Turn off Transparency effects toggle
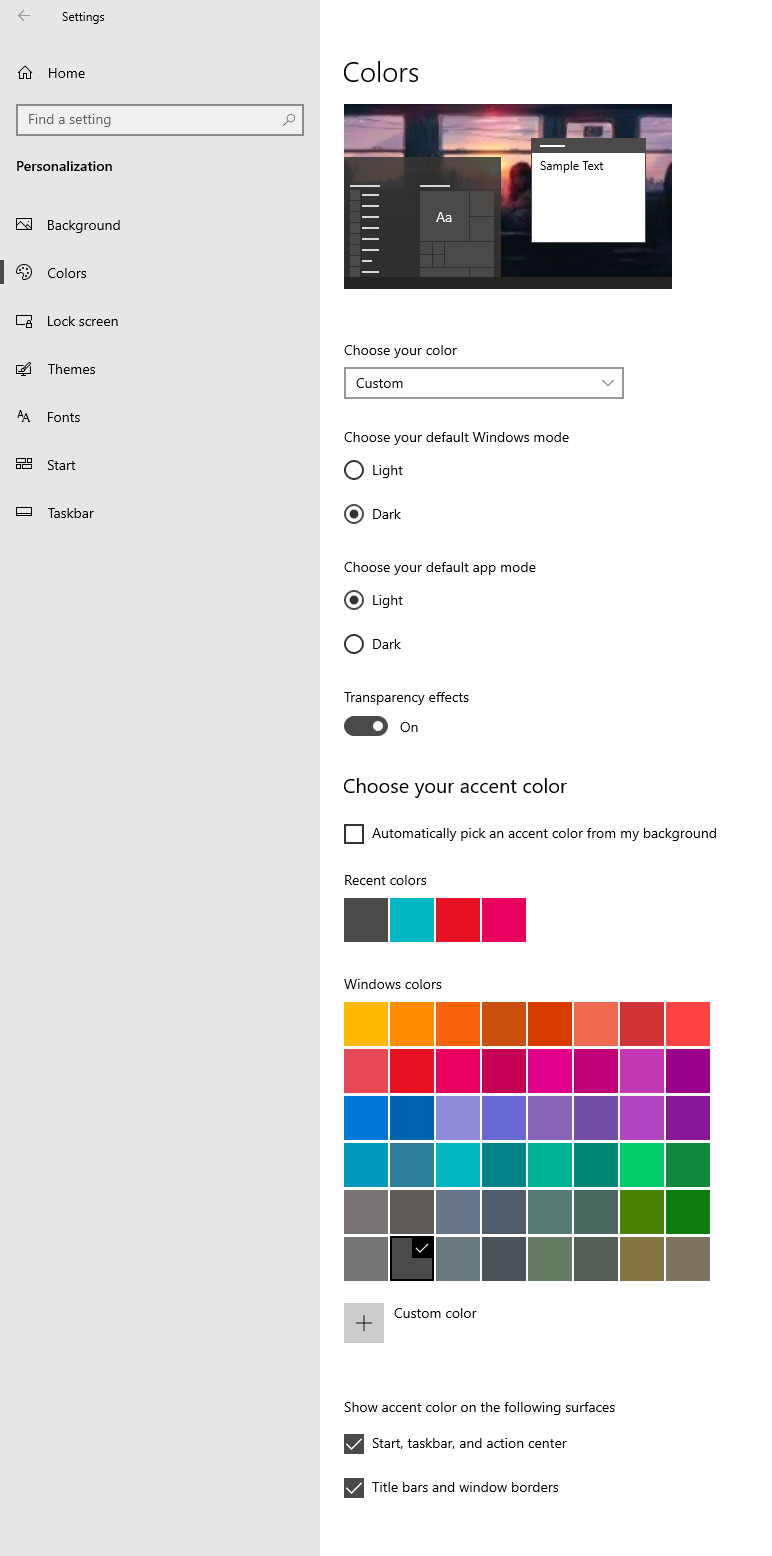Screen dimensions: 772x1556 (366, 727)
